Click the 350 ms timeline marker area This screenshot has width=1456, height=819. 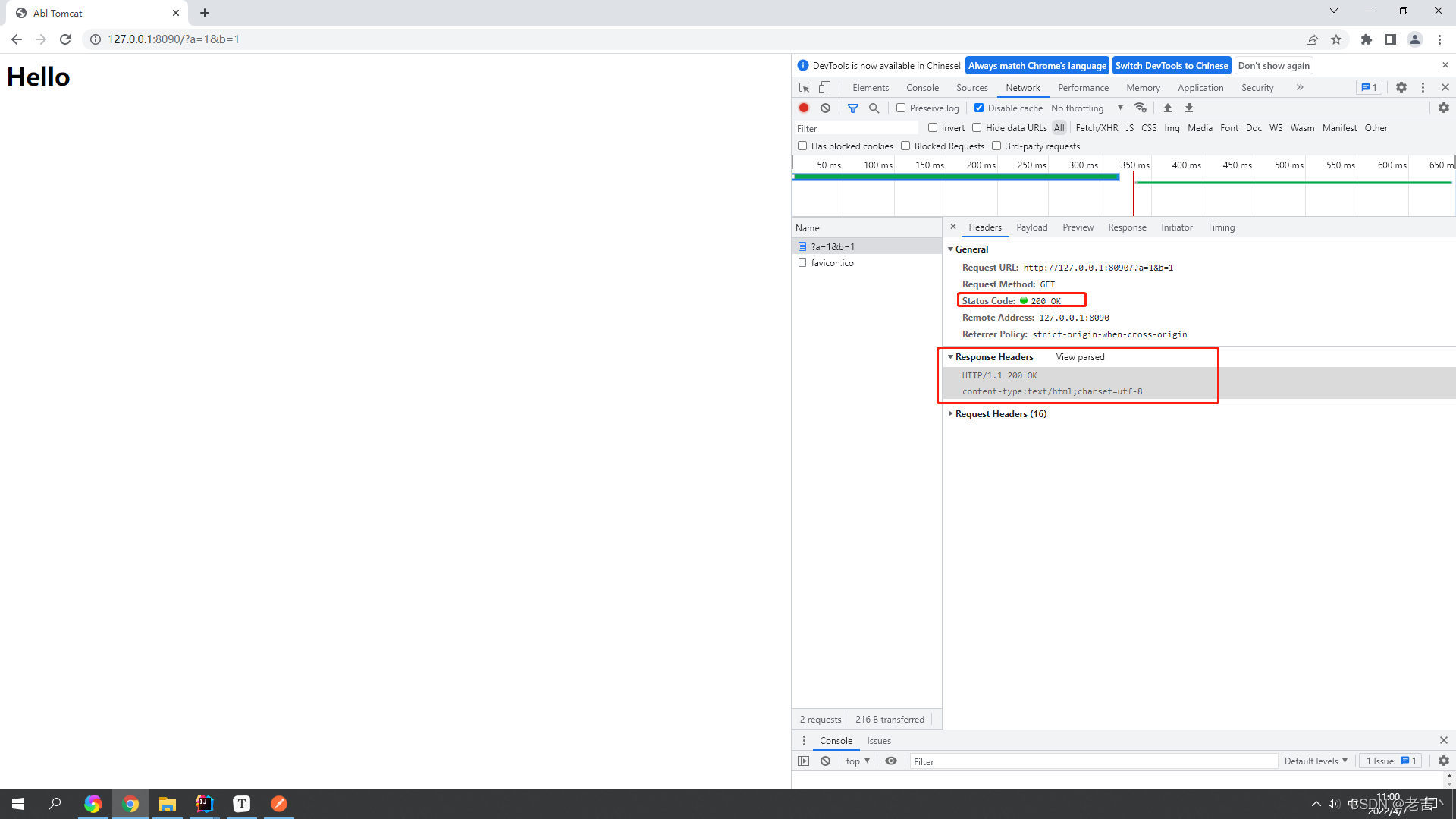pos(1134,165)
